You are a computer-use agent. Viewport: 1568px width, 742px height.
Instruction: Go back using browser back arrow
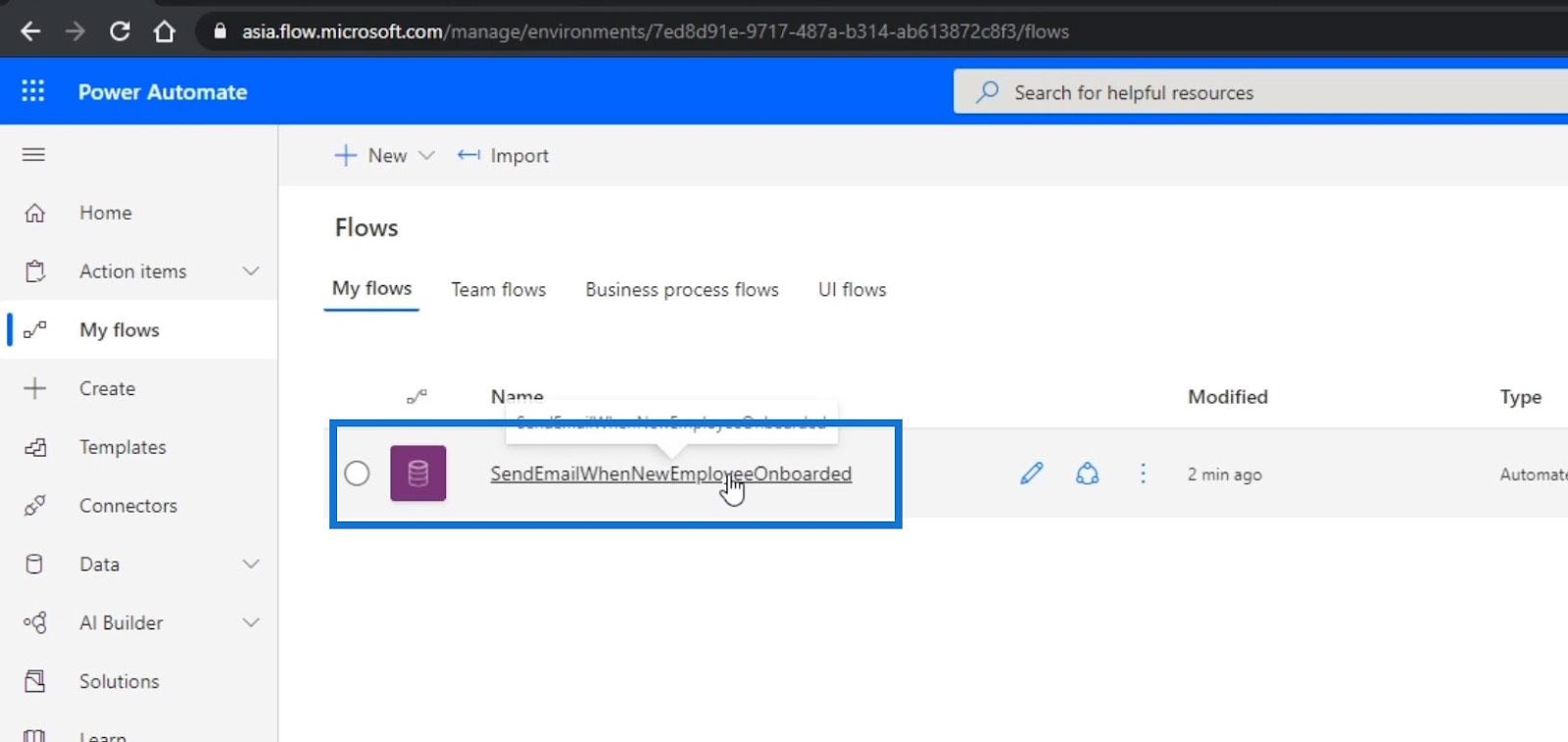pyautogui.click(x=30, y=31)
